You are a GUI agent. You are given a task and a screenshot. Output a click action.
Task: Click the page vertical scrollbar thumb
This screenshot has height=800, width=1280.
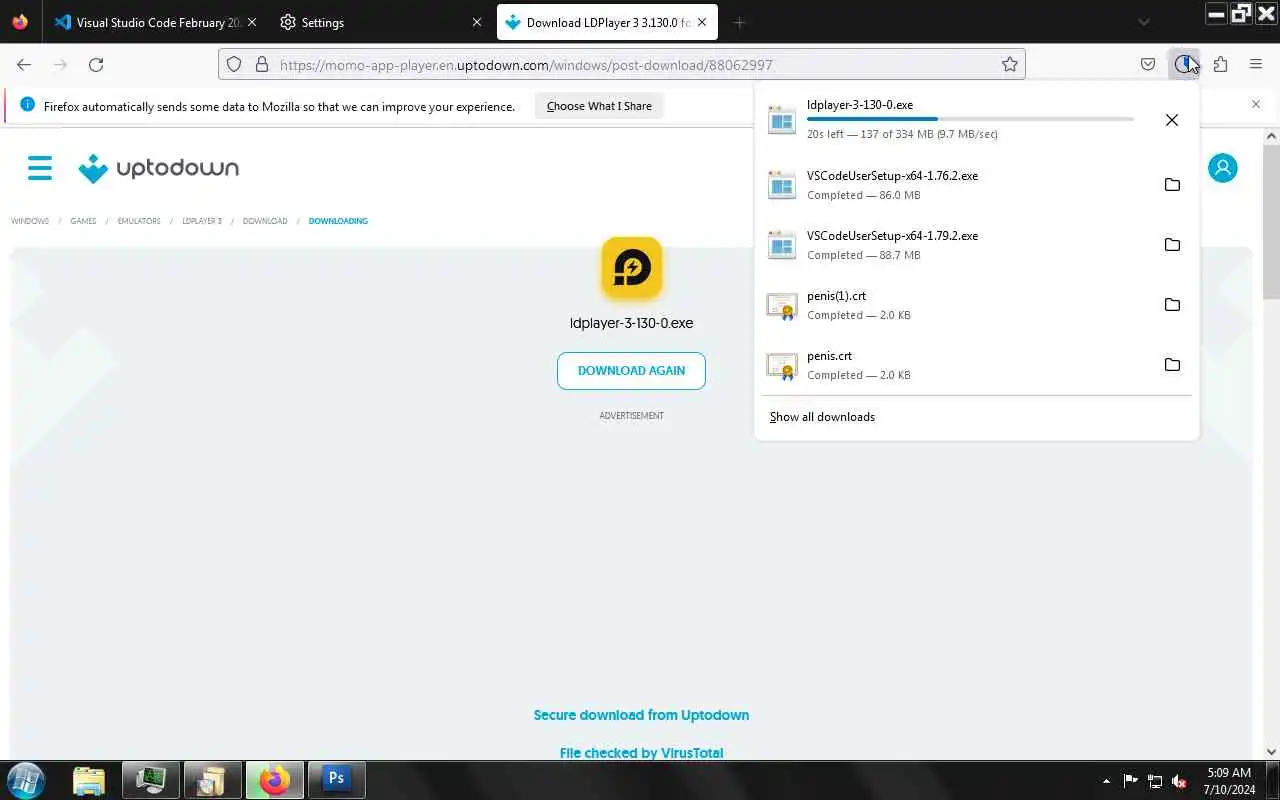(x=1271, y=222)
